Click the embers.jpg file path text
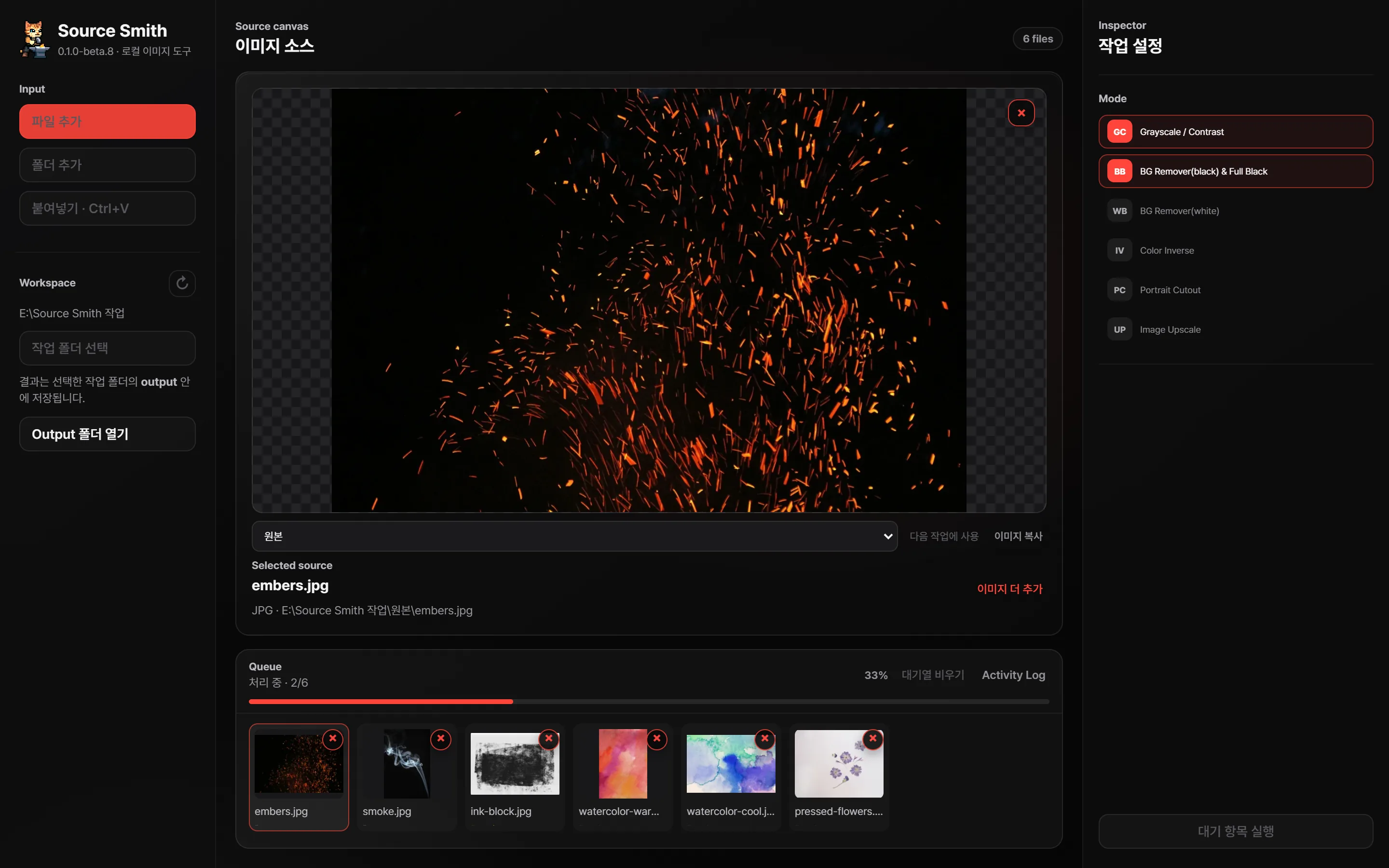The width and height of the screenshot is (1389, 868). coord(362,611)
